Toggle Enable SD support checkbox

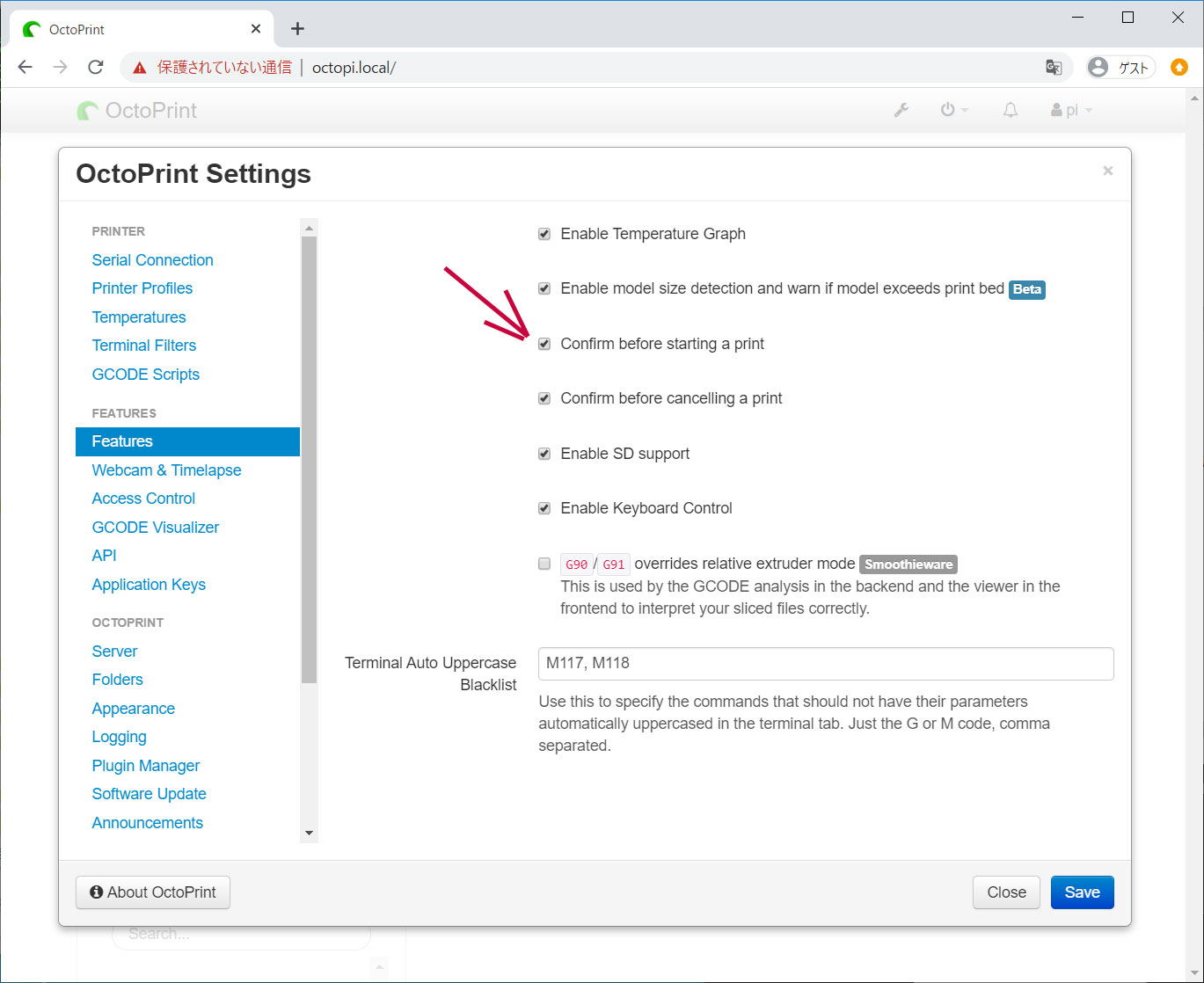point(544,454)
